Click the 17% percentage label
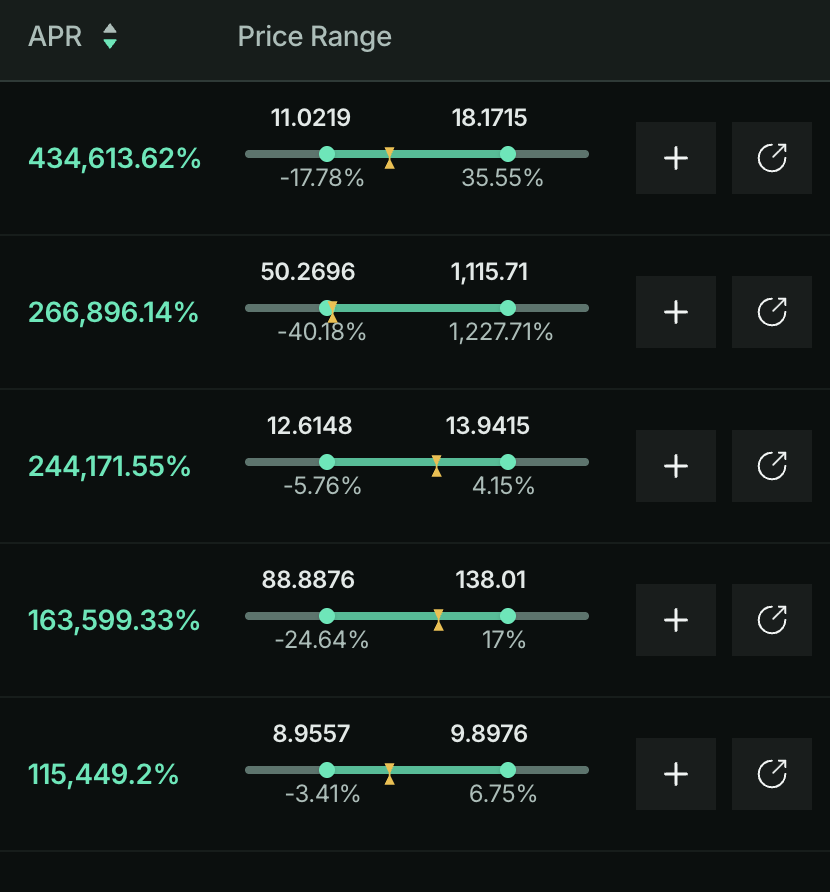Screen dimensions: 830x892 coord(504,641)
